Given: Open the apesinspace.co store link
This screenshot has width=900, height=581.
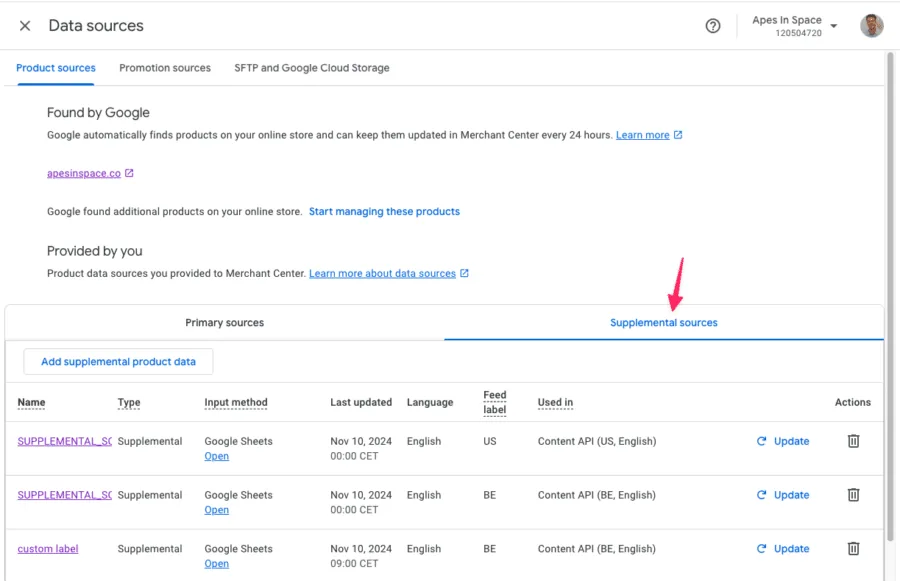Looking at the screenshot, I should tap(84, 173).
